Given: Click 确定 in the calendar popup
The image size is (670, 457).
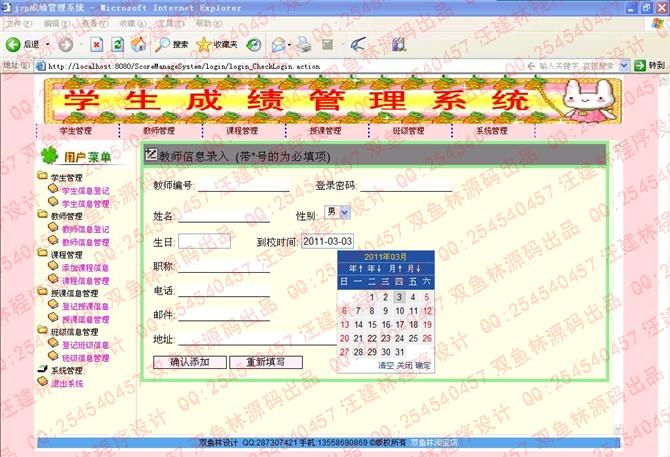Looking at the screenshot, I should tap(423, 366).
